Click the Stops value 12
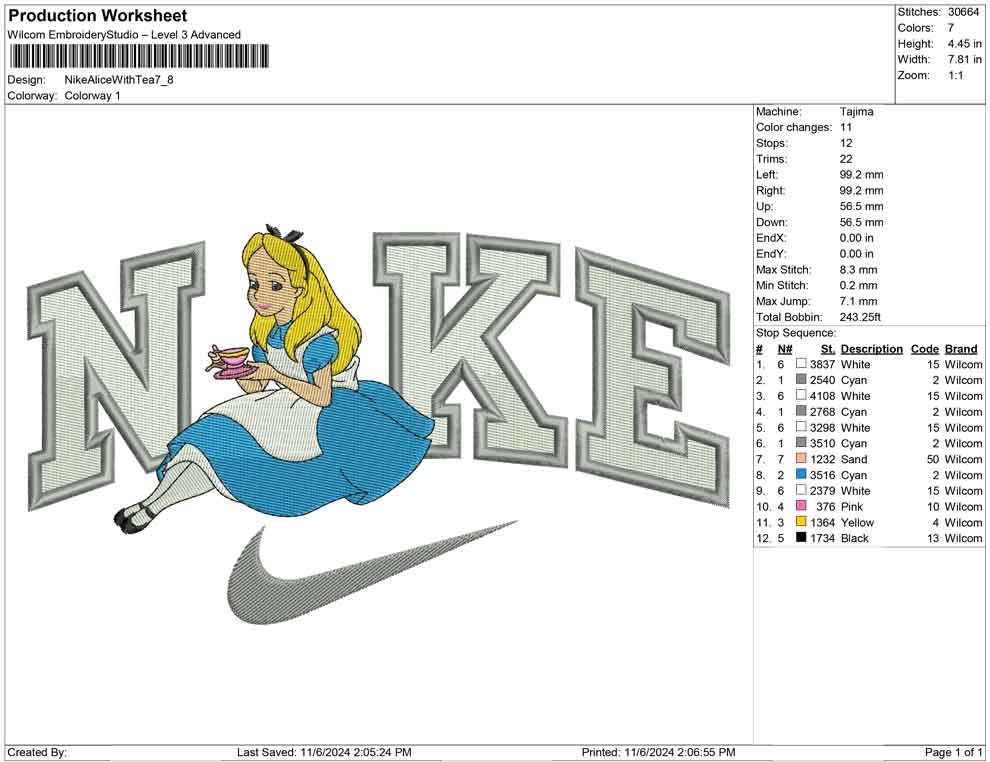Viewport: 990px width, 762px height. [846, 143]
